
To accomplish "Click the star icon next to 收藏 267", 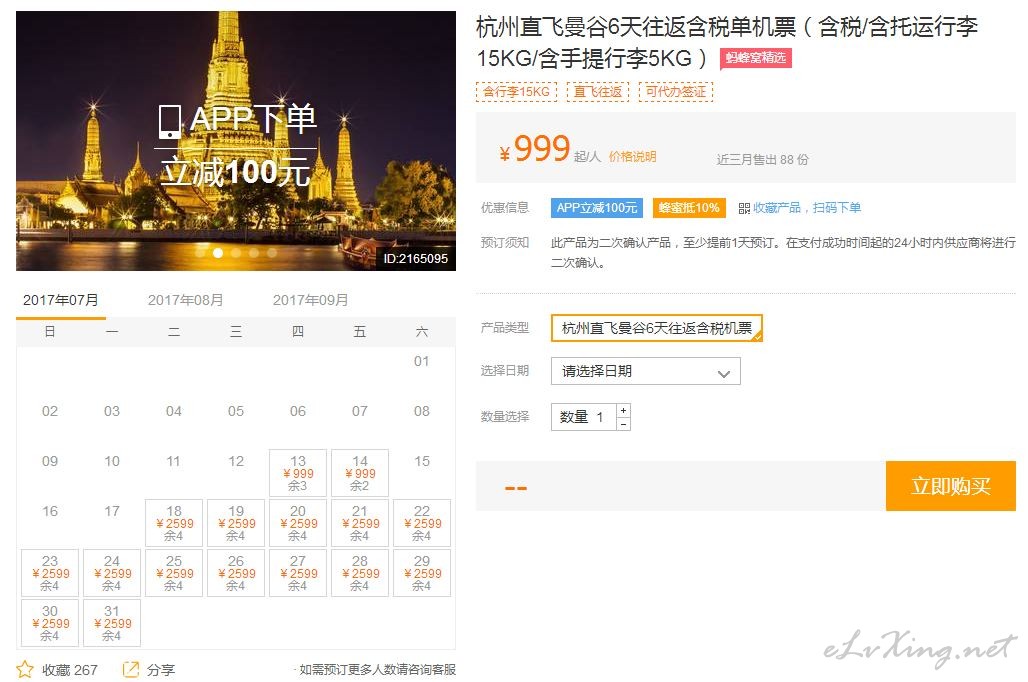I will [25, 670].
